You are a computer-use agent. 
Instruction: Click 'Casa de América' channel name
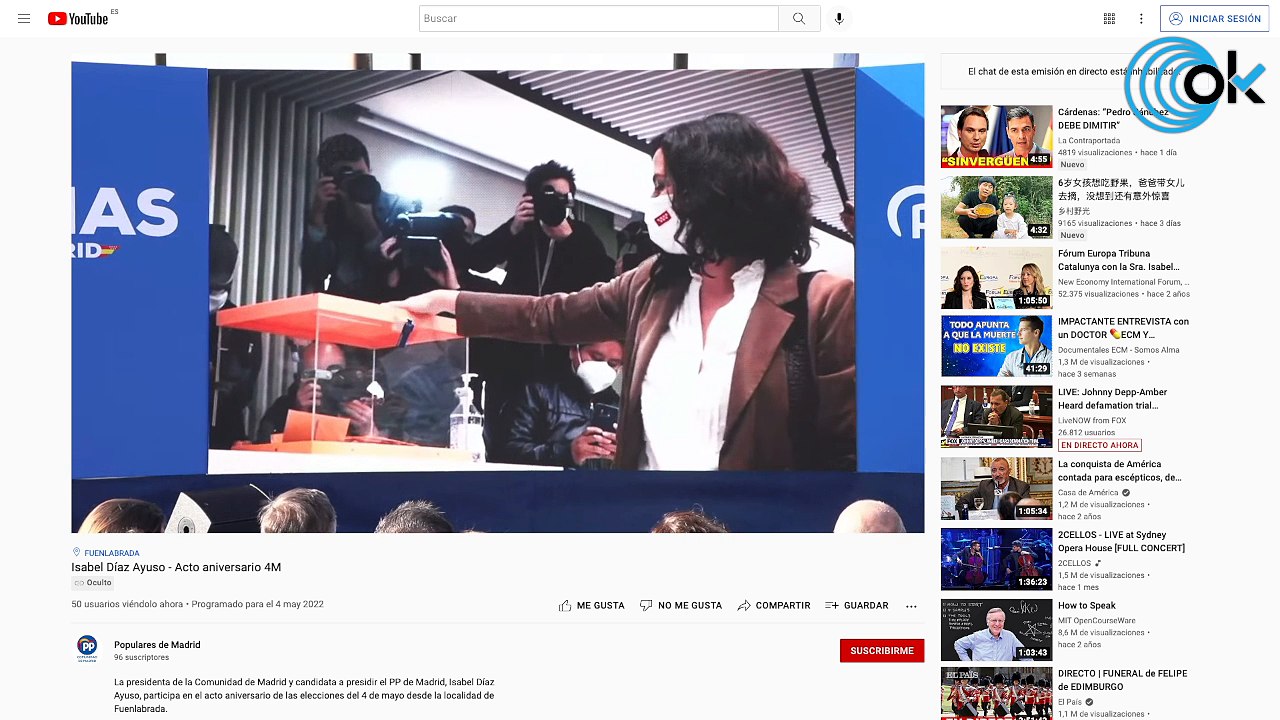(1088, 493)
